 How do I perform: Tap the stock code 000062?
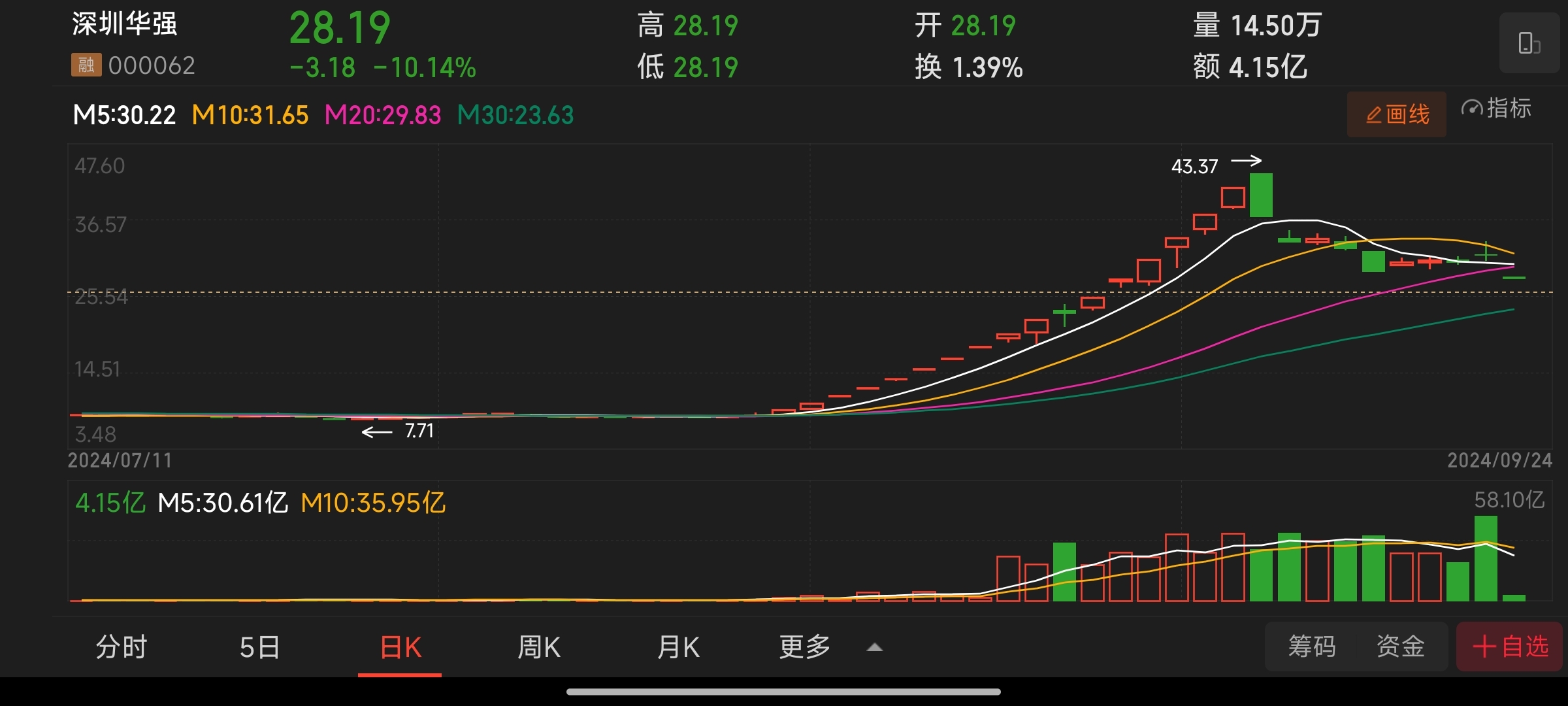(x=152, y=65)
